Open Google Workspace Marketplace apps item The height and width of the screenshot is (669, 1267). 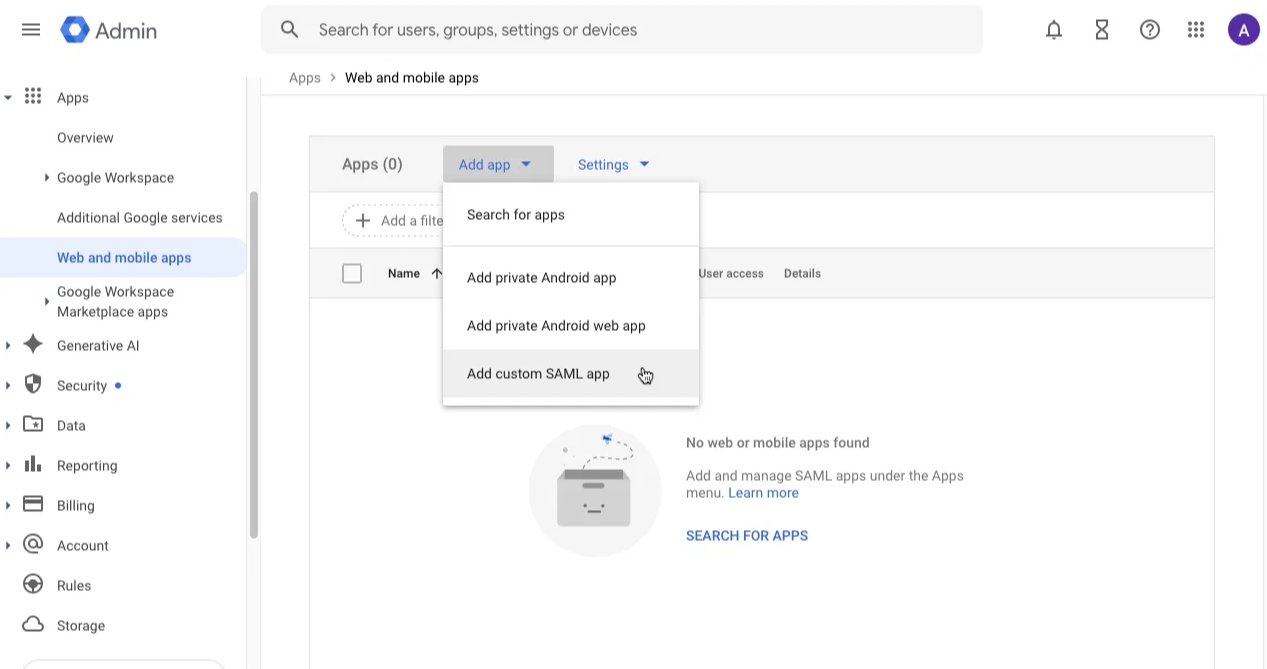[115, 301]
